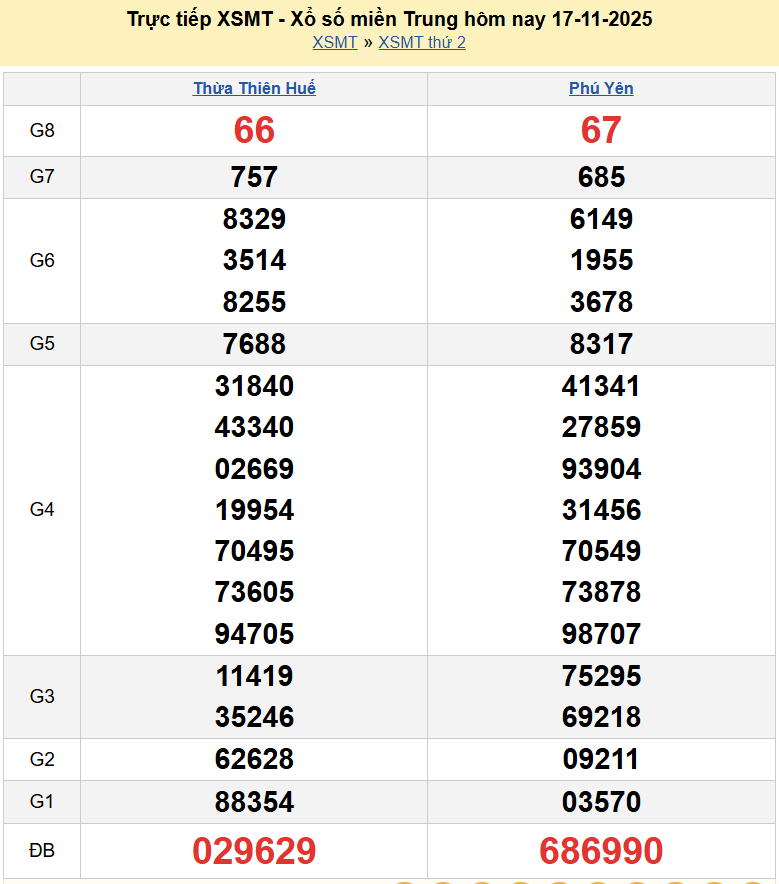This screenshot has height=884, width=779.
Task: Click G6 number 6149
Action: pyautogui.click(x=601, y=219)
